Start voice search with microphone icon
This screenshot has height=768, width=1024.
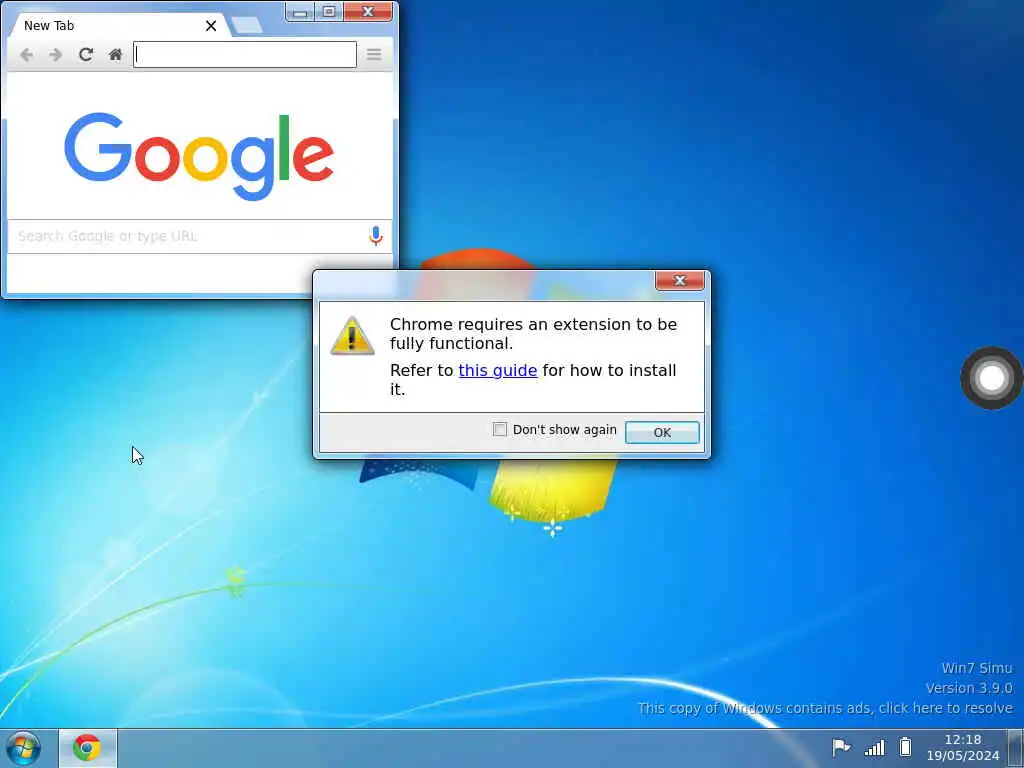pos(376,236)
